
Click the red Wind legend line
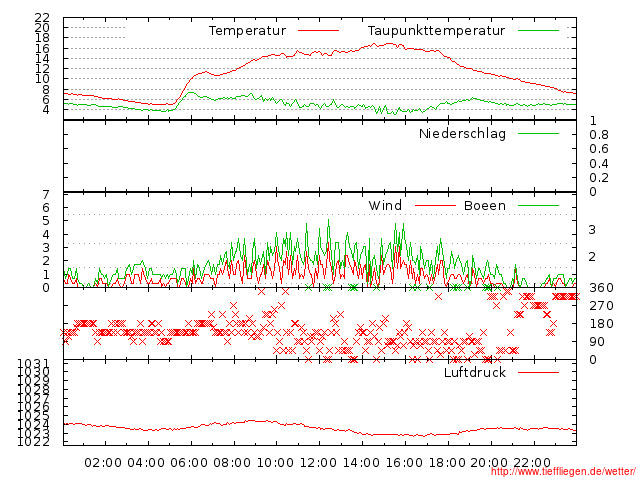(x=435, y=205)
